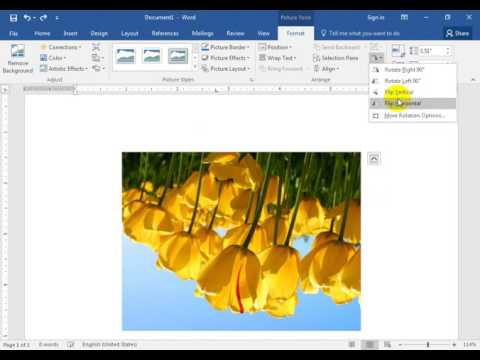
Task: Click the Selection Pane button
Action: coord(336,58)
